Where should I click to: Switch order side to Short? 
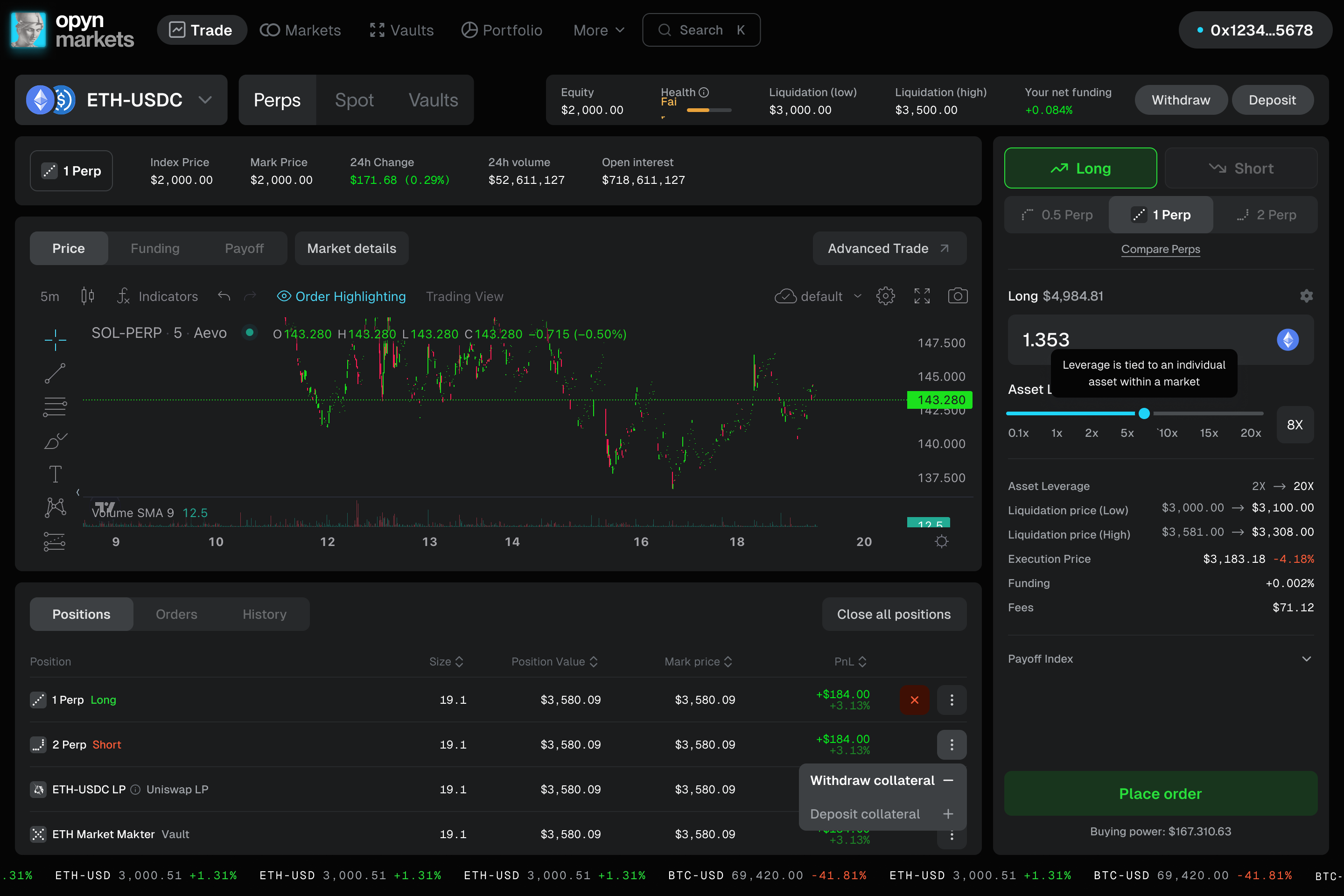click(1241, 168)
